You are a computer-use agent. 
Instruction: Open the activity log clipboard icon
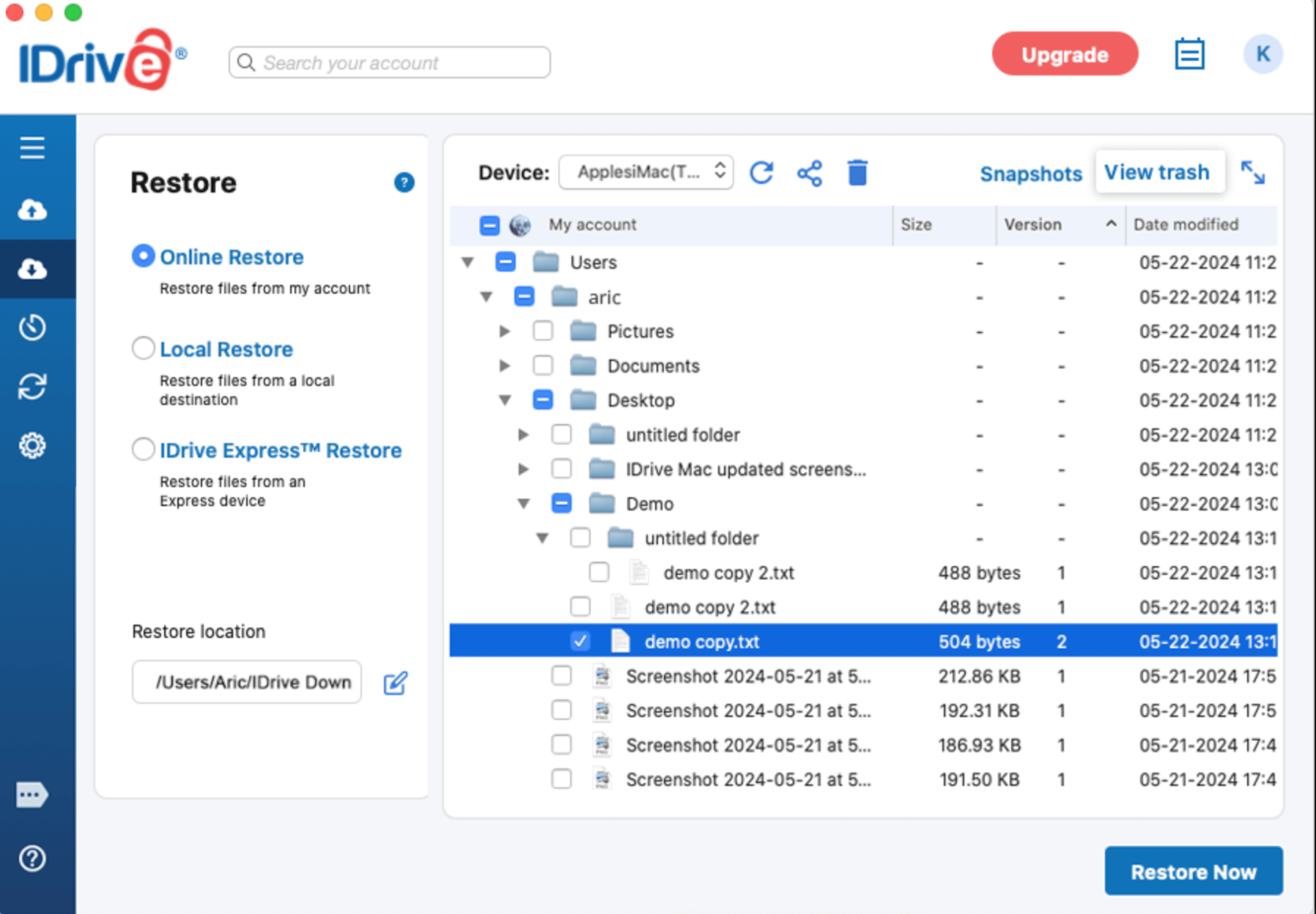(1189, 54)
